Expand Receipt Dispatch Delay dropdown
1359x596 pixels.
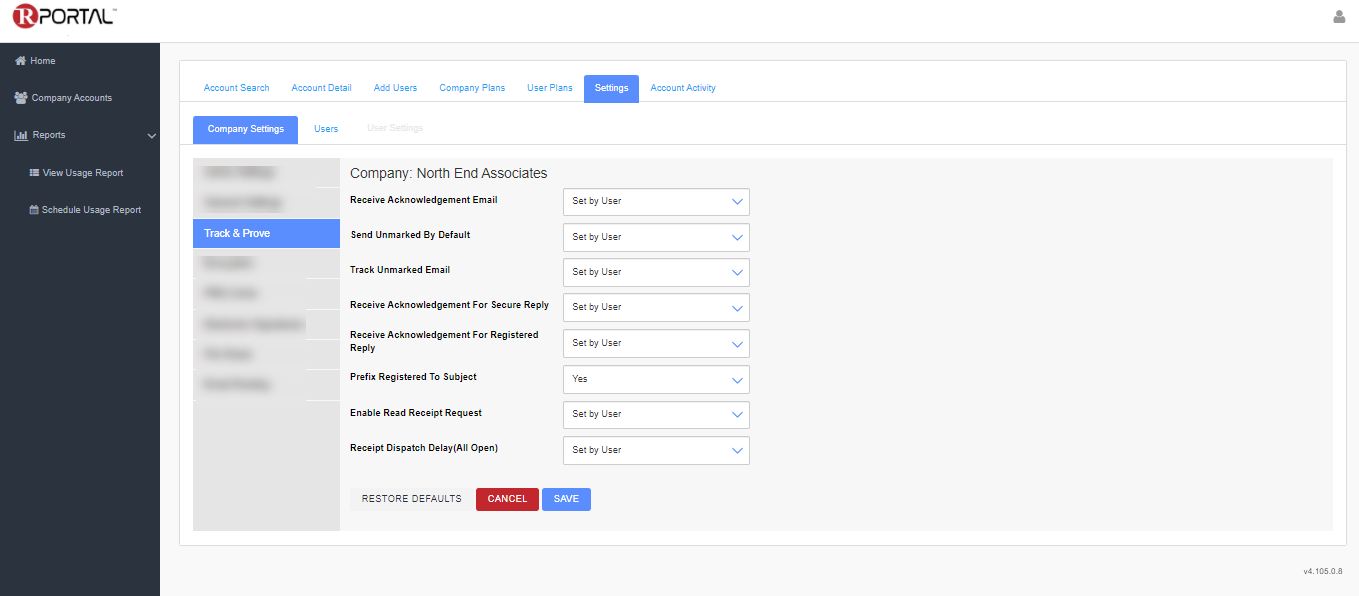point(656,450)
